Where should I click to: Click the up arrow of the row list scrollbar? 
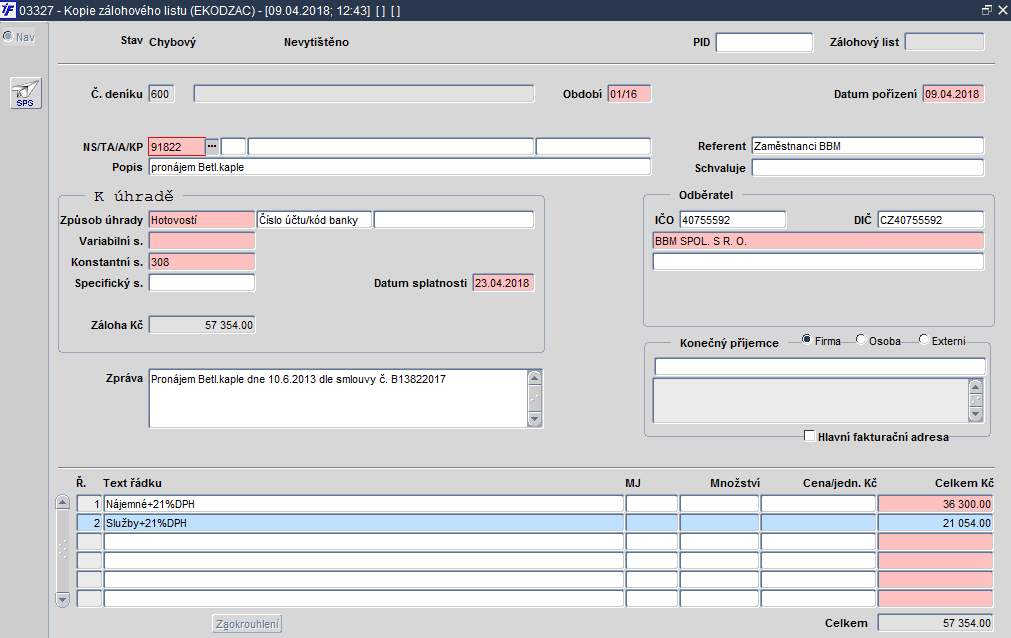[63, 502]
